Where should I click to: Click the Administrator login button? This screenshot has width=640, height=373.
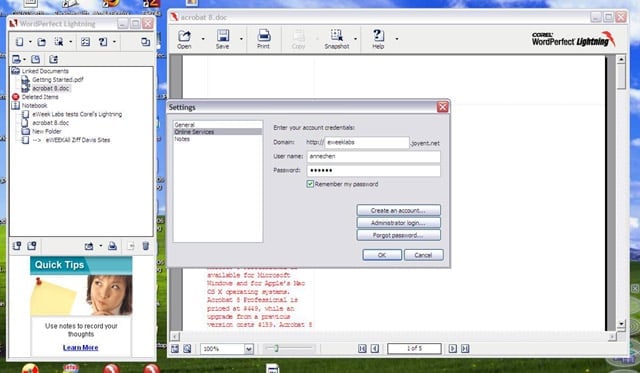(x=398, y=223)
